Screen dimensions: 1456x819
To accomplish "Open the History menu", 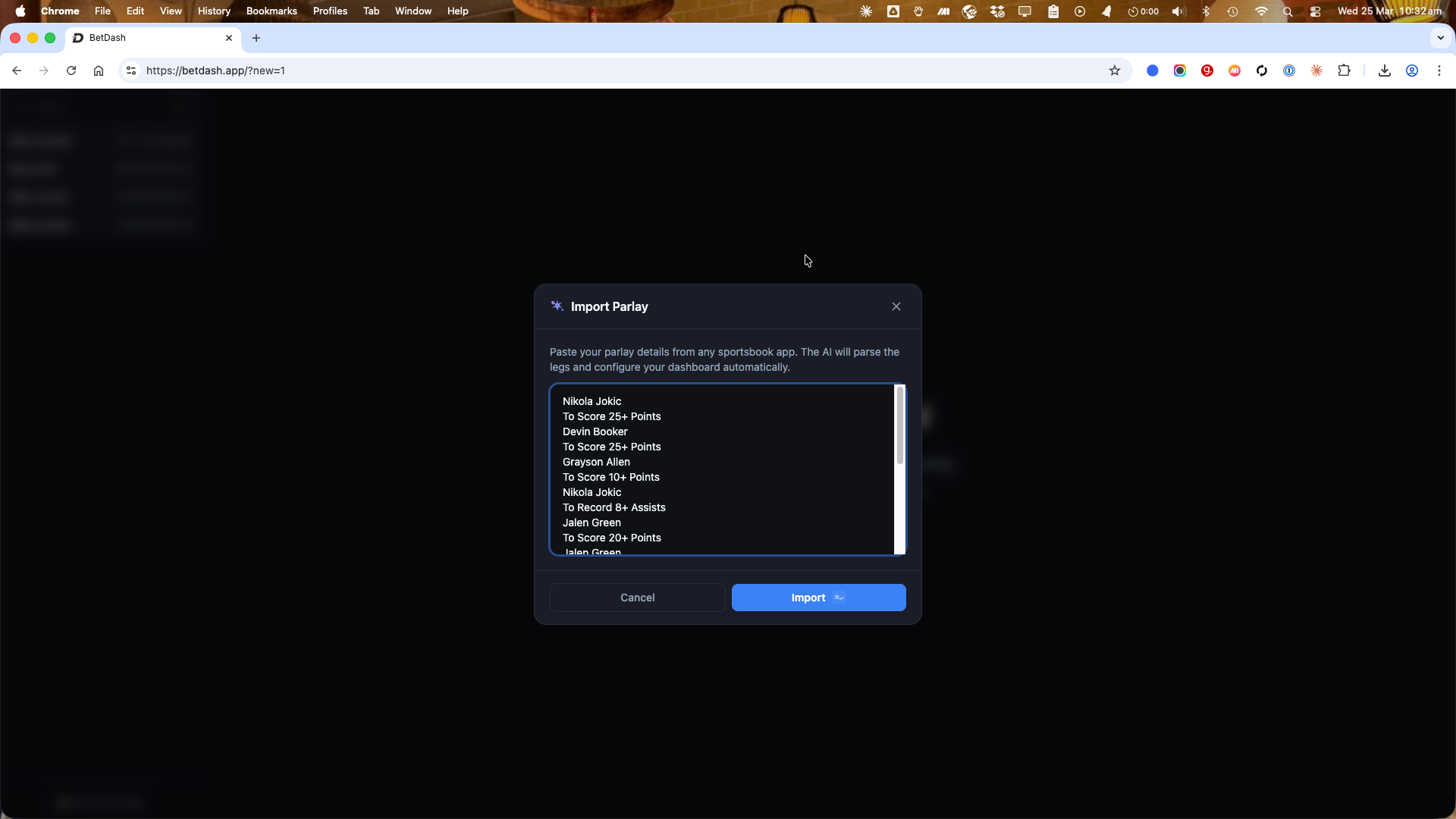I will click(x=214, y=11).
